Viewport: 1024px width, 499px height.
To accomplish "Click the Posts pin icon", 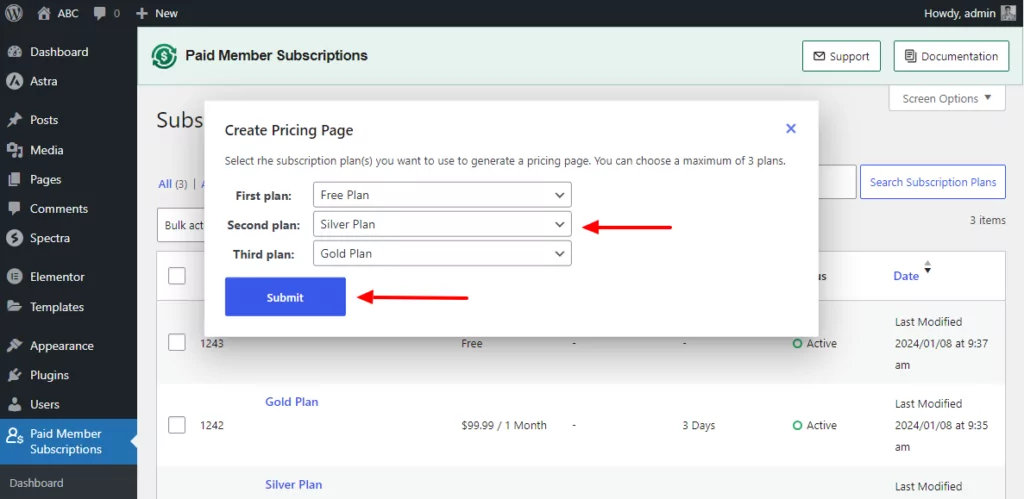I will [14, 120].
